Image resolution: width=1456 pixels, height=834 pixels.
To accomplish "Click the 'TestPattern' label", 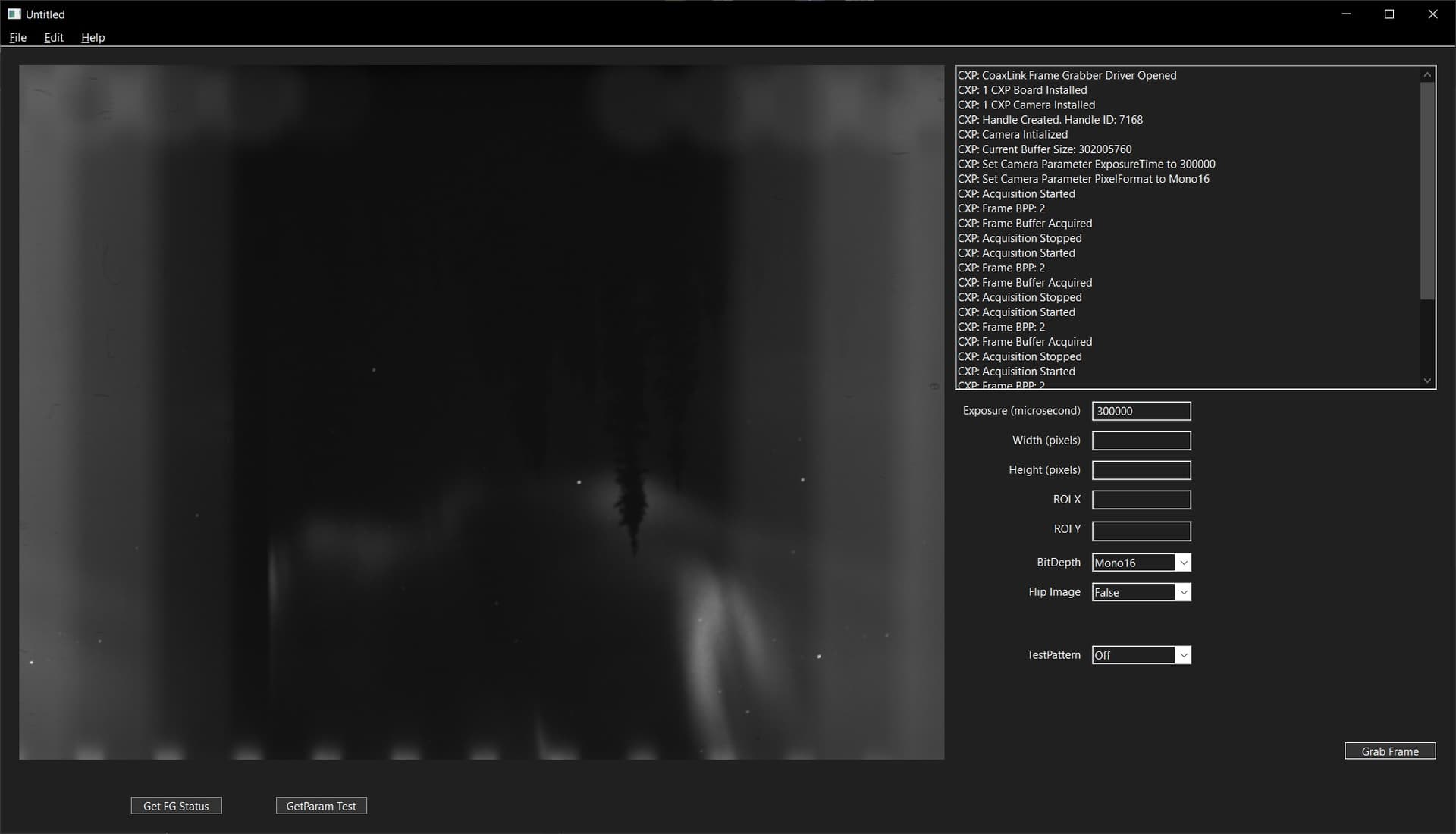I will 1053,655.
